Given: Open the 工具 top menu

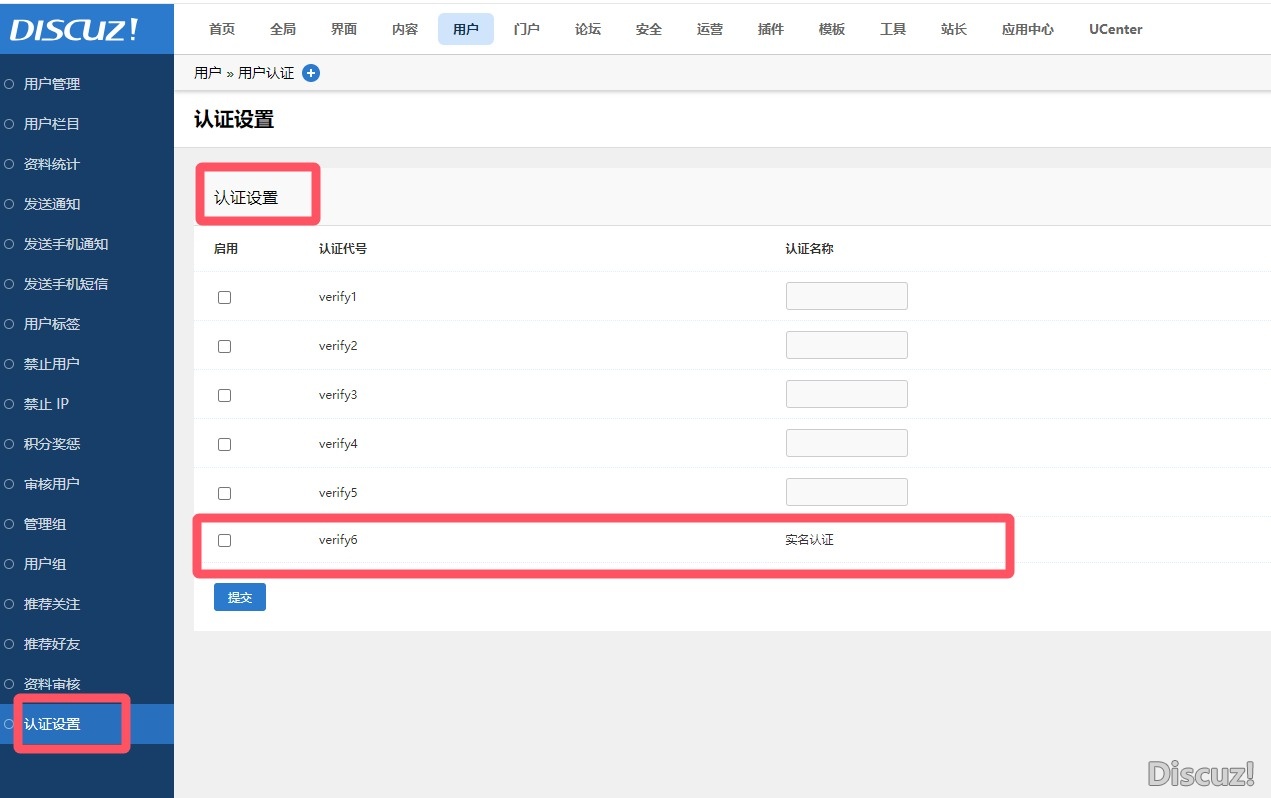Looking at the screenshot, I should 892,29.
